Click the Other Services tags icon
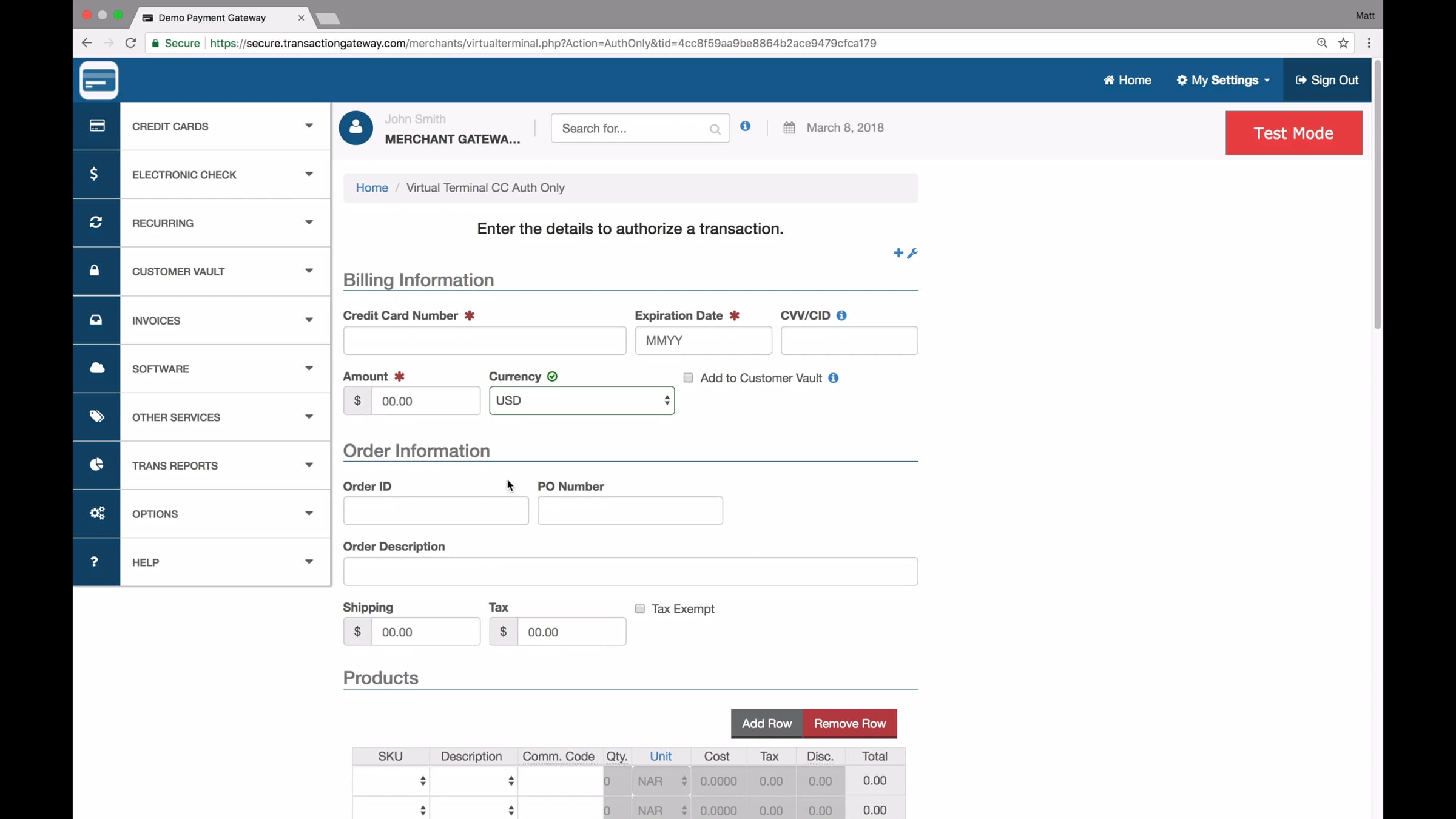The image size is (1456, 819). point(97,416)
